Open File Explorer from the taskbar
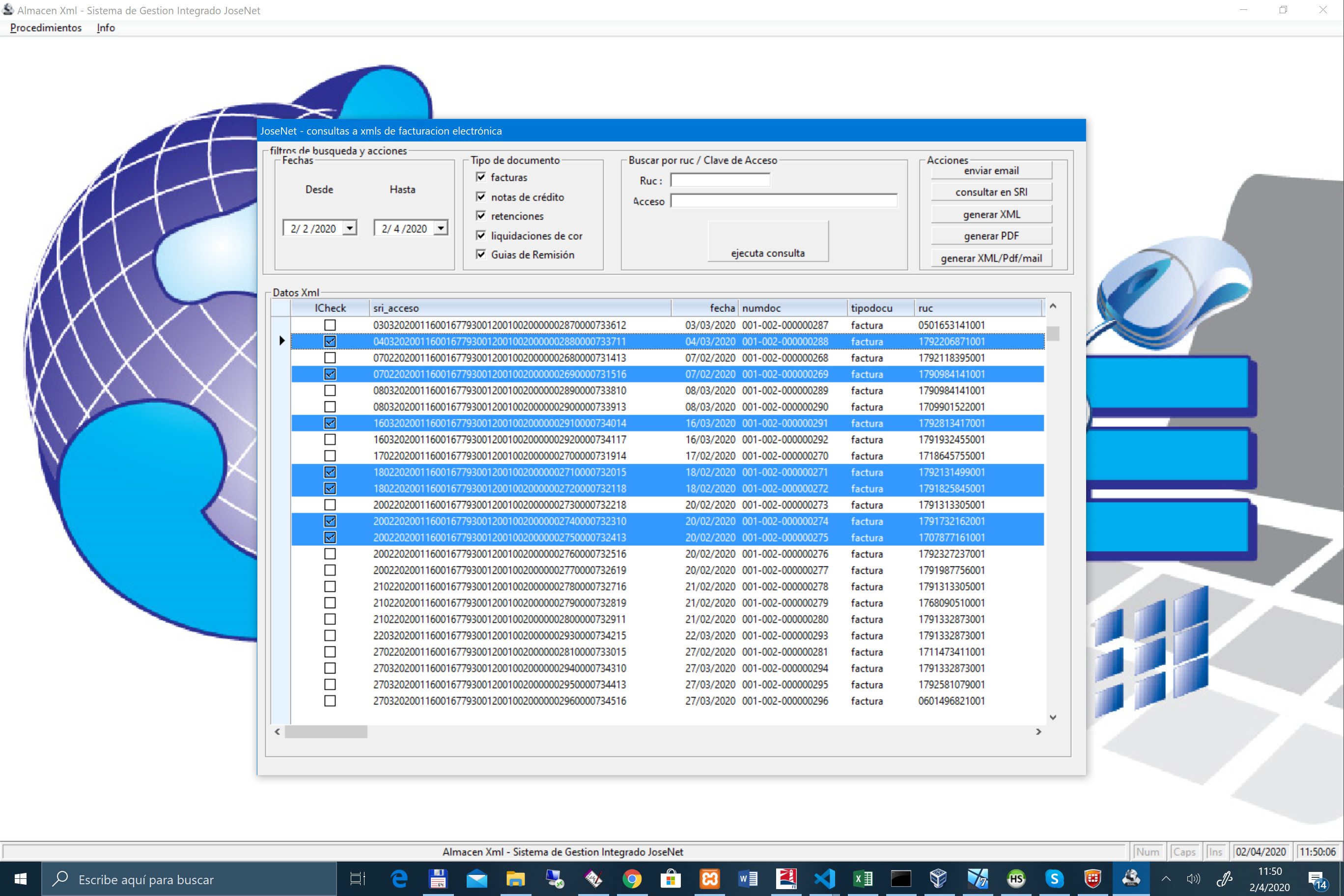Viewport: 1344px width, 896px height. (x=515, y=879)
